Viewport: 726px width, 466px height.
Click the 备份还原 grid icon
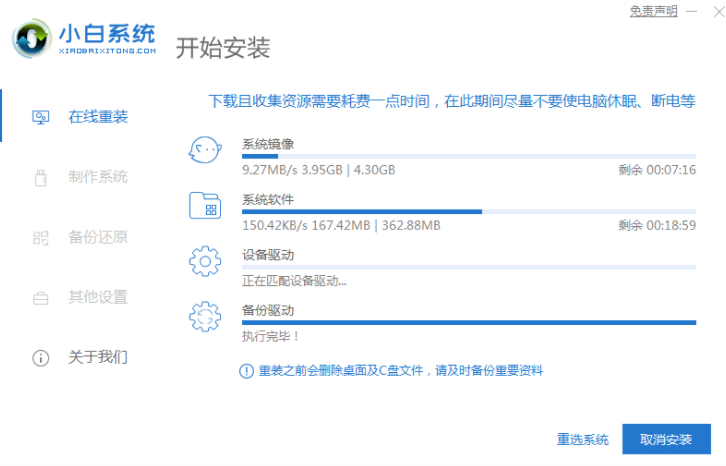tap(41, 238)
